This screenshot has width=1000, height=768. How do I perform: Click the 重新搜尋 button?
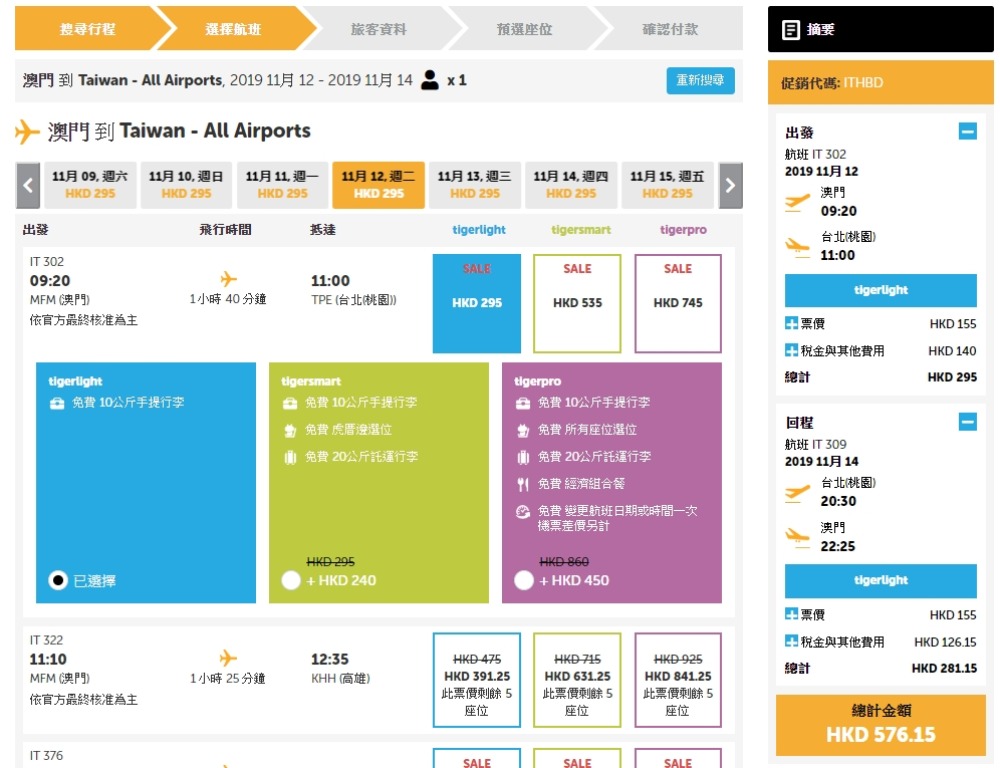[x=700, y=81]
